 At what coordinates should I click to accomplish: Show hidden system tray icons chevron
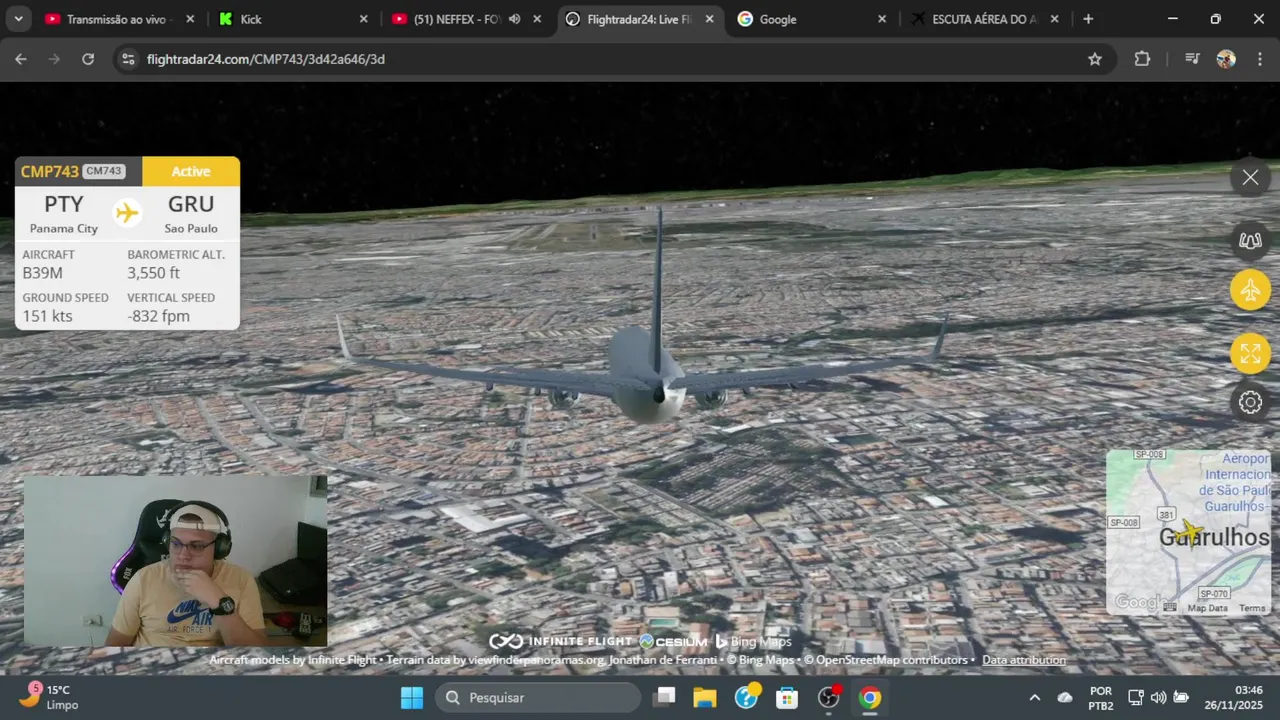coord(1034,697)
